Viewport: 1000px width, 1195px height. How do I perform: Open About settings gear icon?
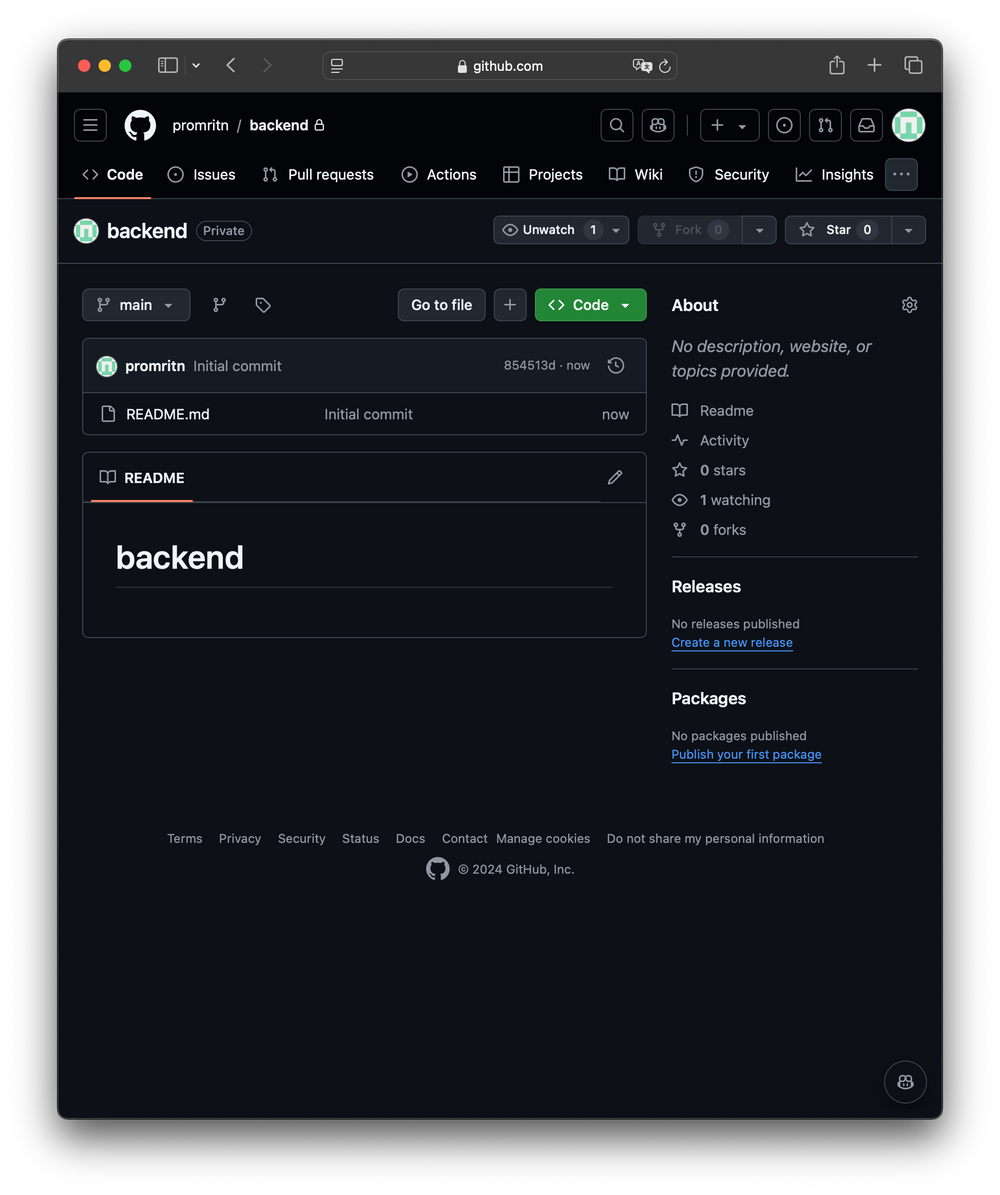(909, 305)
